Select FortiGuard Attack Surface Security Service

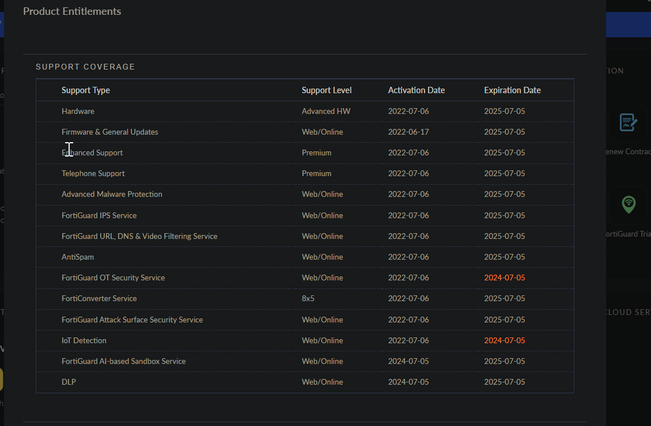pos(132,320)
